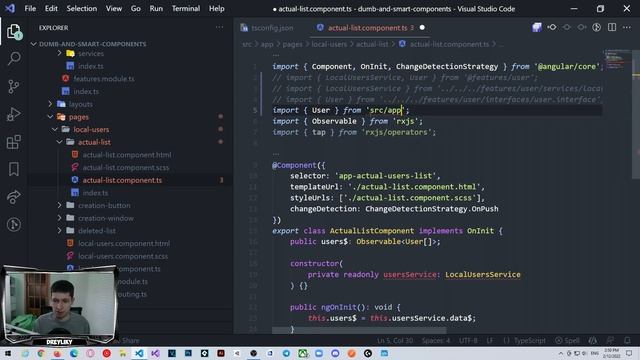Click the Ln 5, Col 30 status item
The image size is (640, 360).
[395, 340]
